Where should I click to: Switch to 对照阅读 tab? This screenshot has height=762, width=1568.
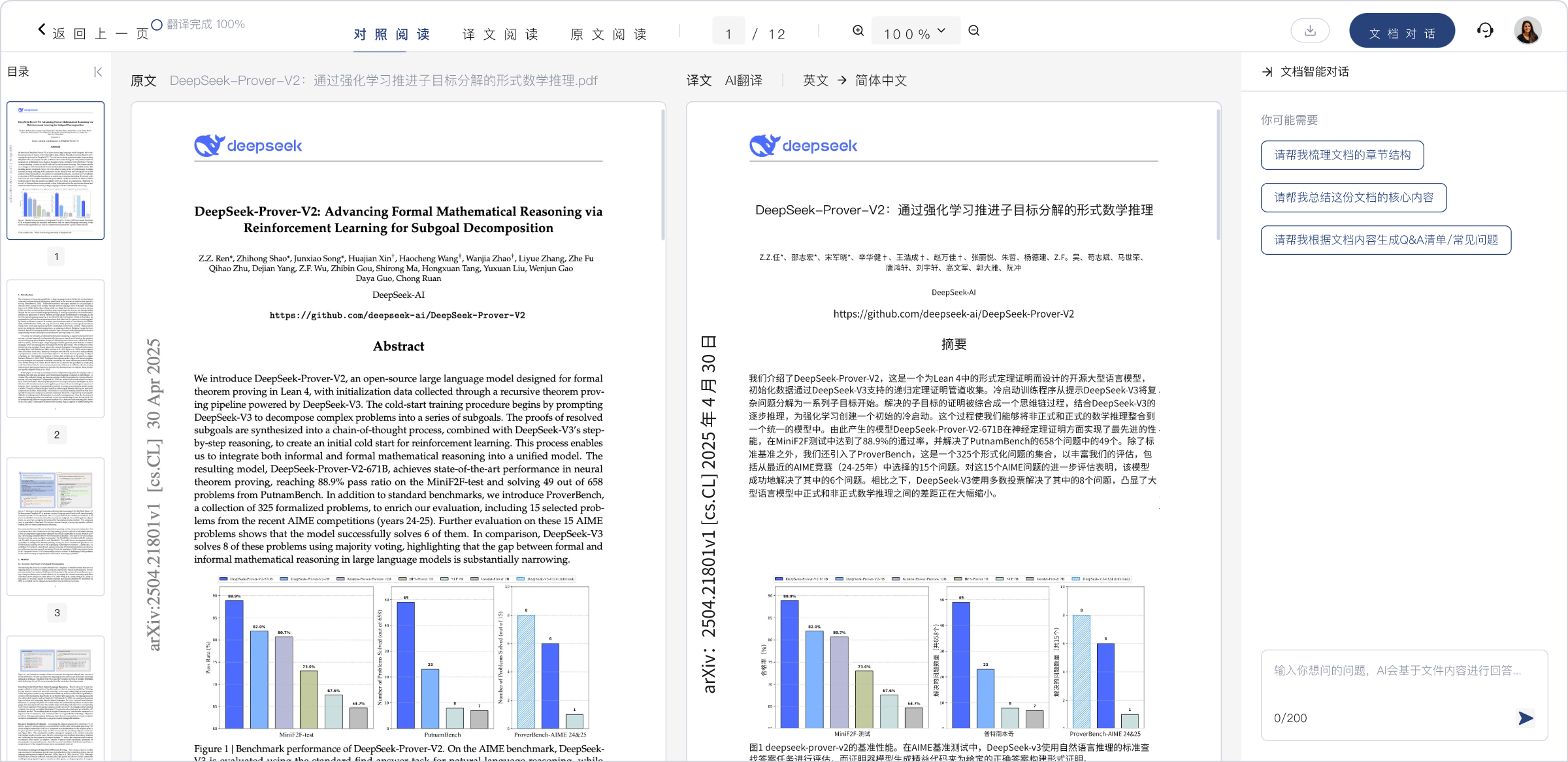pyautogui.click(x=392, y=34)
